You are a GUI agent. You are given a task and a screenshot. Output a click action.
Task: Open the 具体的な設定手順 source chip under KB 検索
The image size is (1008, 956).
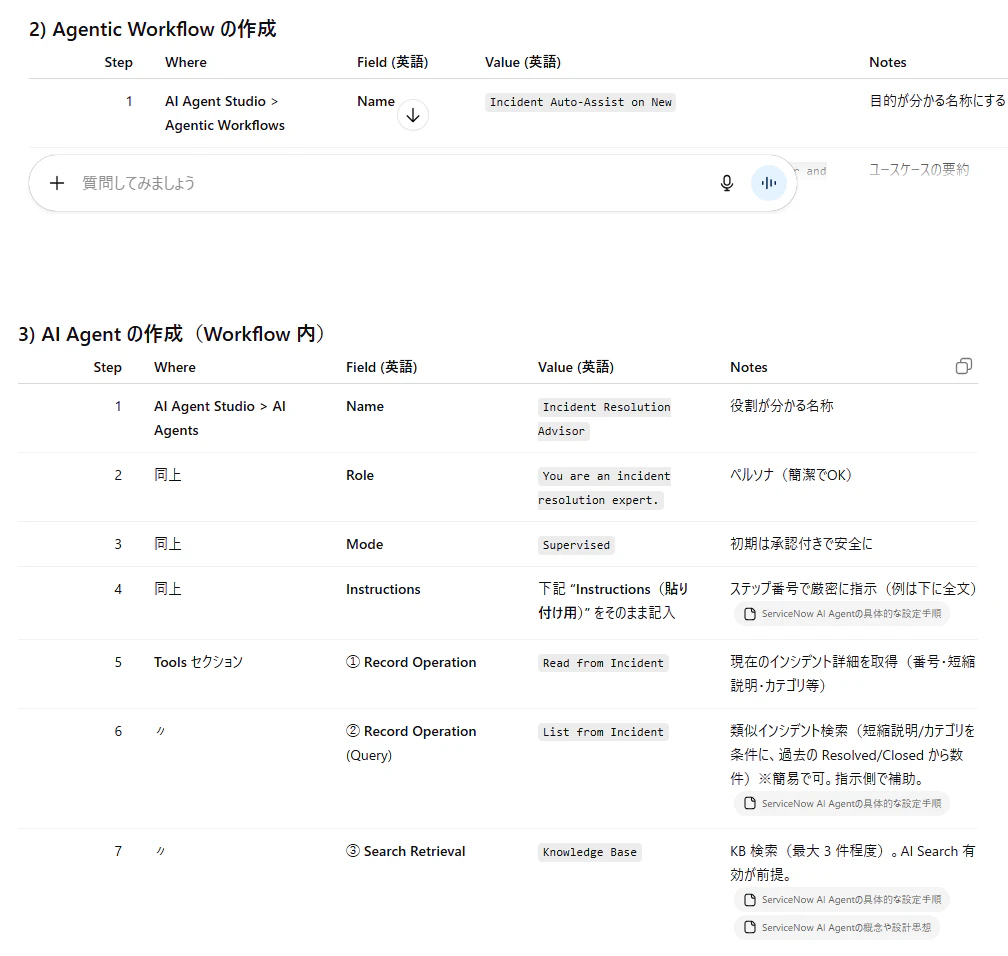tap(842, 900)
